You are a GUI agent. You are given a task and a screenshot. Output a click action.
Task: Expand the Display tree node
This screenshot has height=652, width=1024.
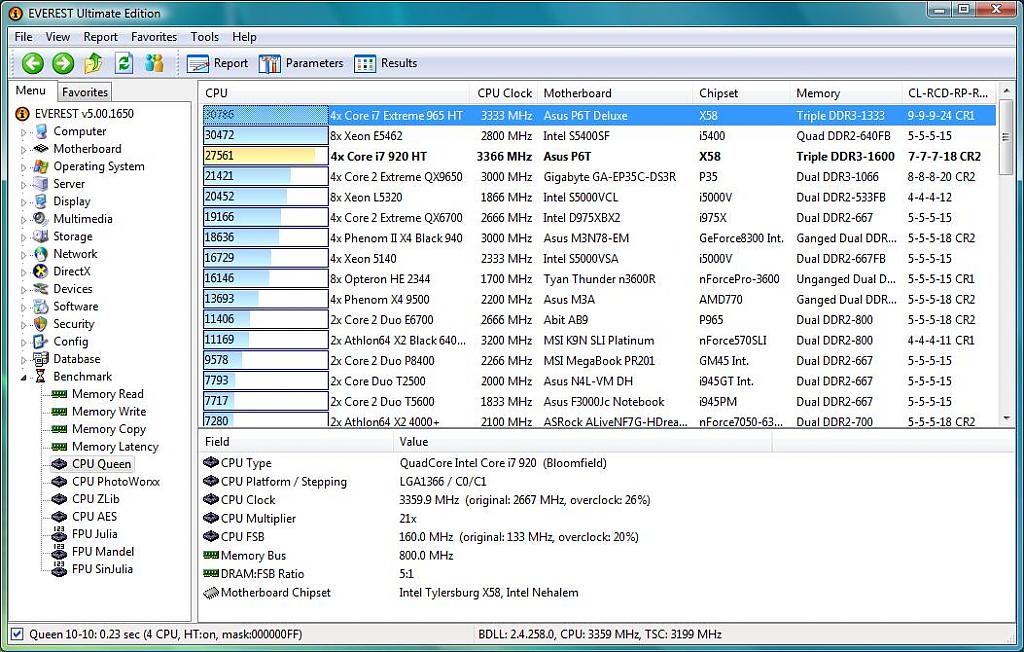point(24,202)
